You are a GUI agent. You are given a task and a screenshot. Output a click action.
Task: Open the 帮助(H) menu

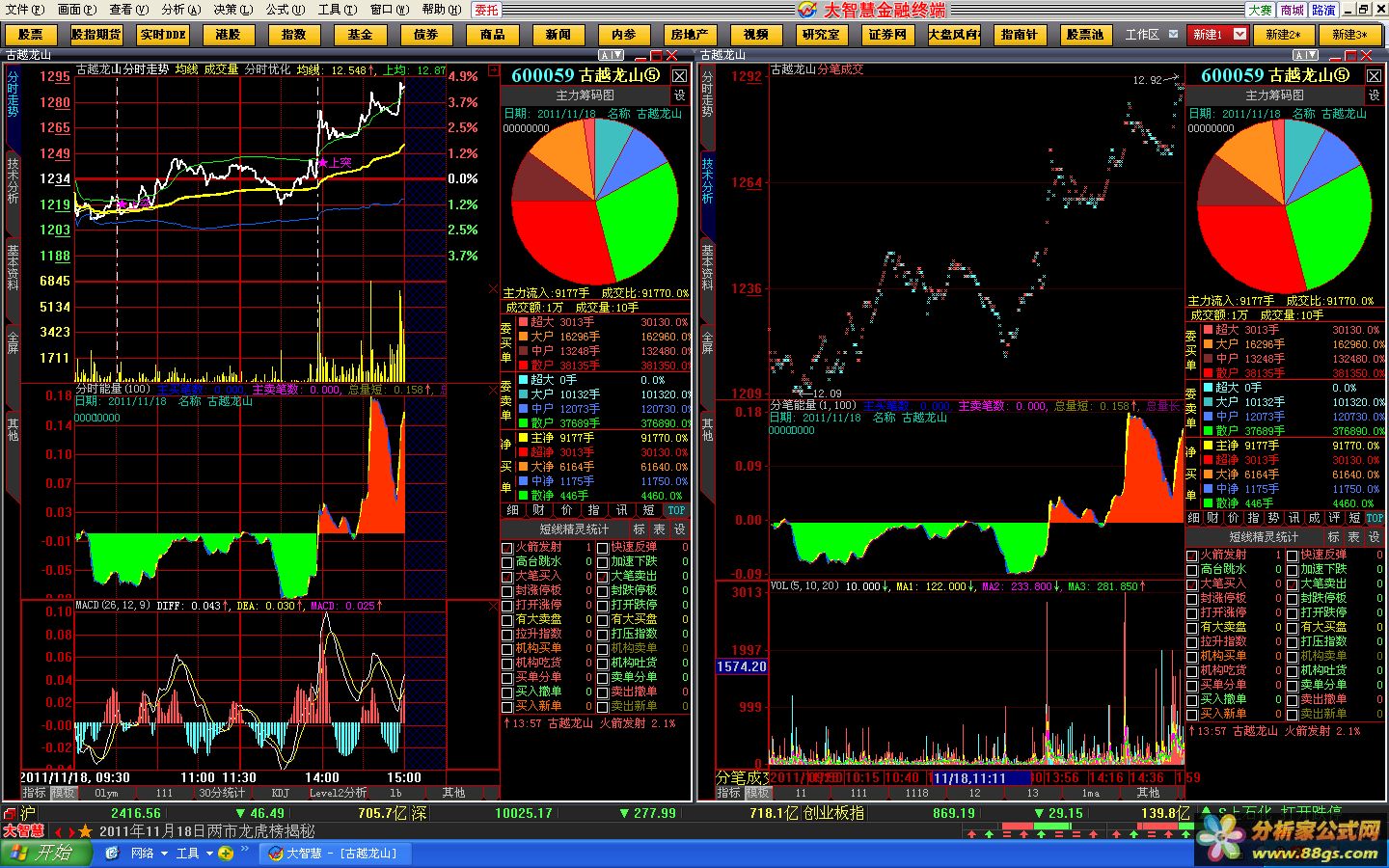[x=441, y=10]
